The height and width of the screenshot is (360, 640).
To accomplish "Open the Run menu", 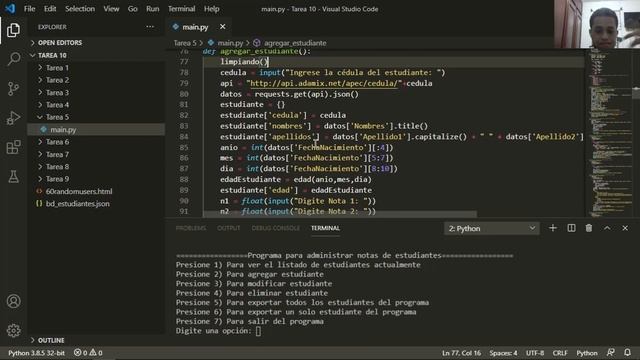I will pyautogui.click(x=153, y=9).
